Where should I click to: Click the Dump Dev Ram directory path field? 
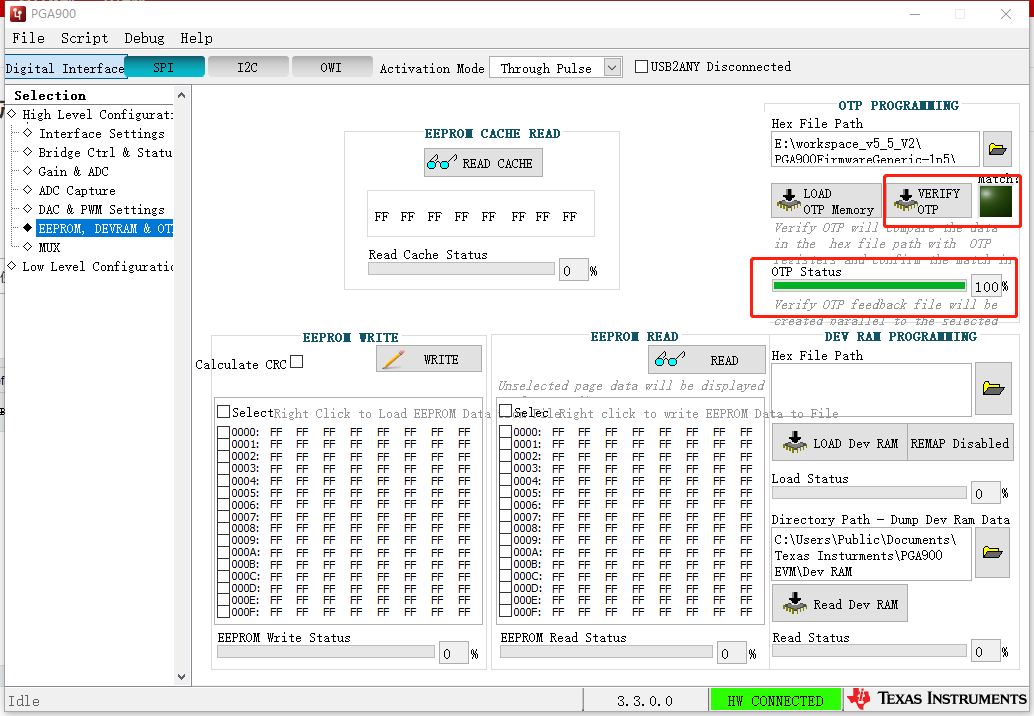(x=872, y=555)
